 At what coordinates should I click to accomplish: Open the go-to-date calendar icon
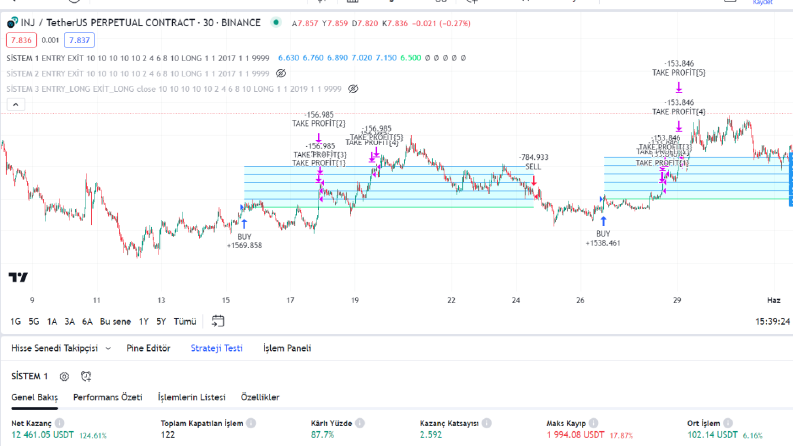218,321
